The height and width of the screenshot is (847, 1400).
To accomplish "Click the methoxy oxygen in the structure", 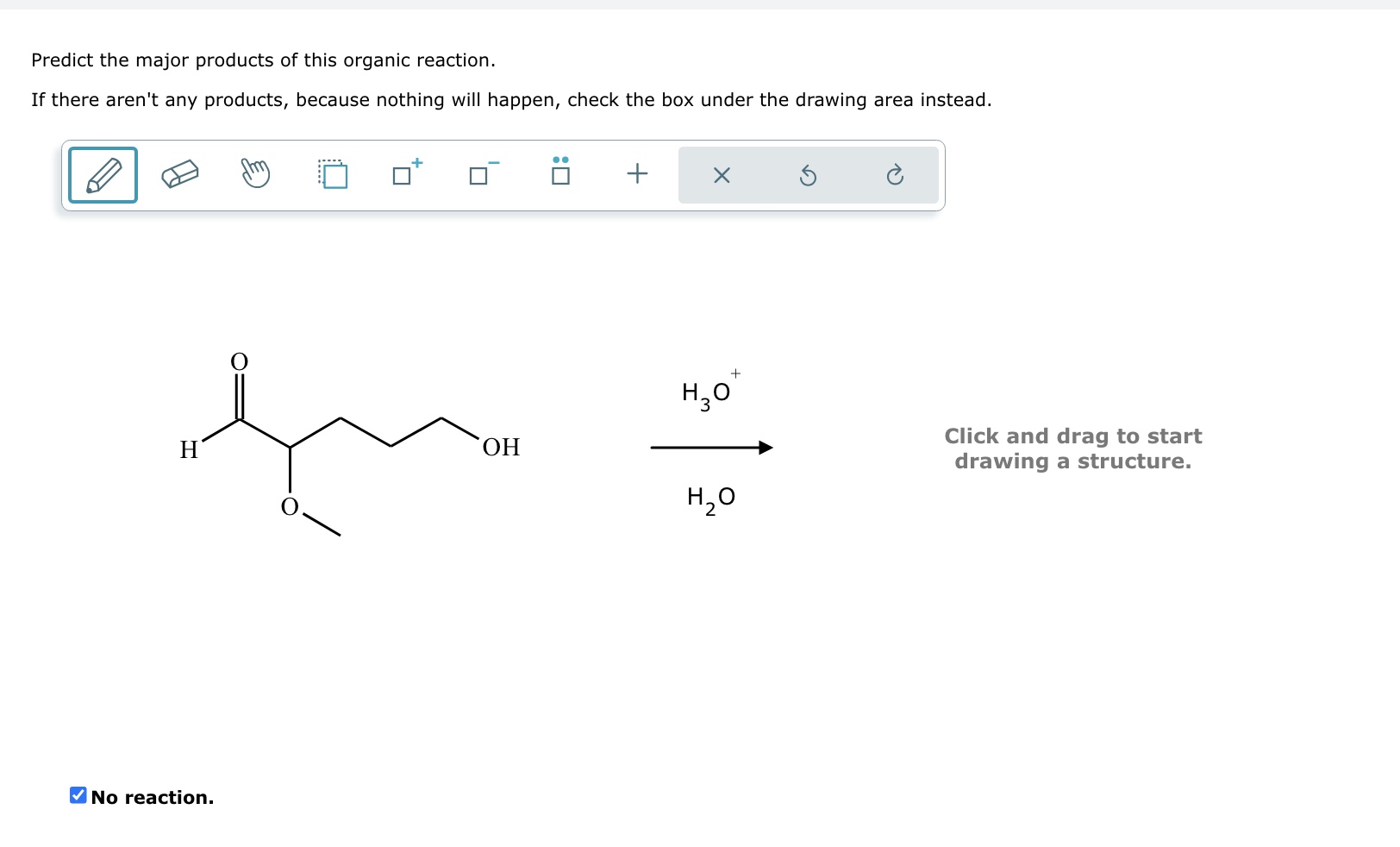I will [x=291, y=507].
